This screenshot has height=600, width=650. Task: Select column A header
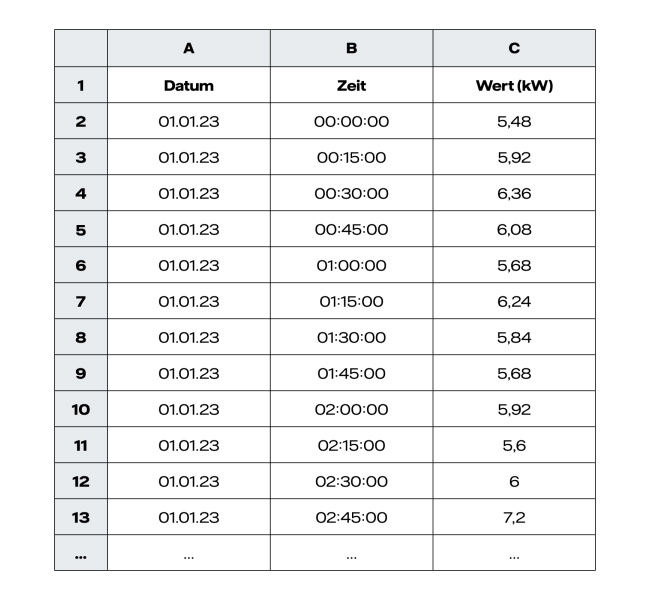[188, 48]
